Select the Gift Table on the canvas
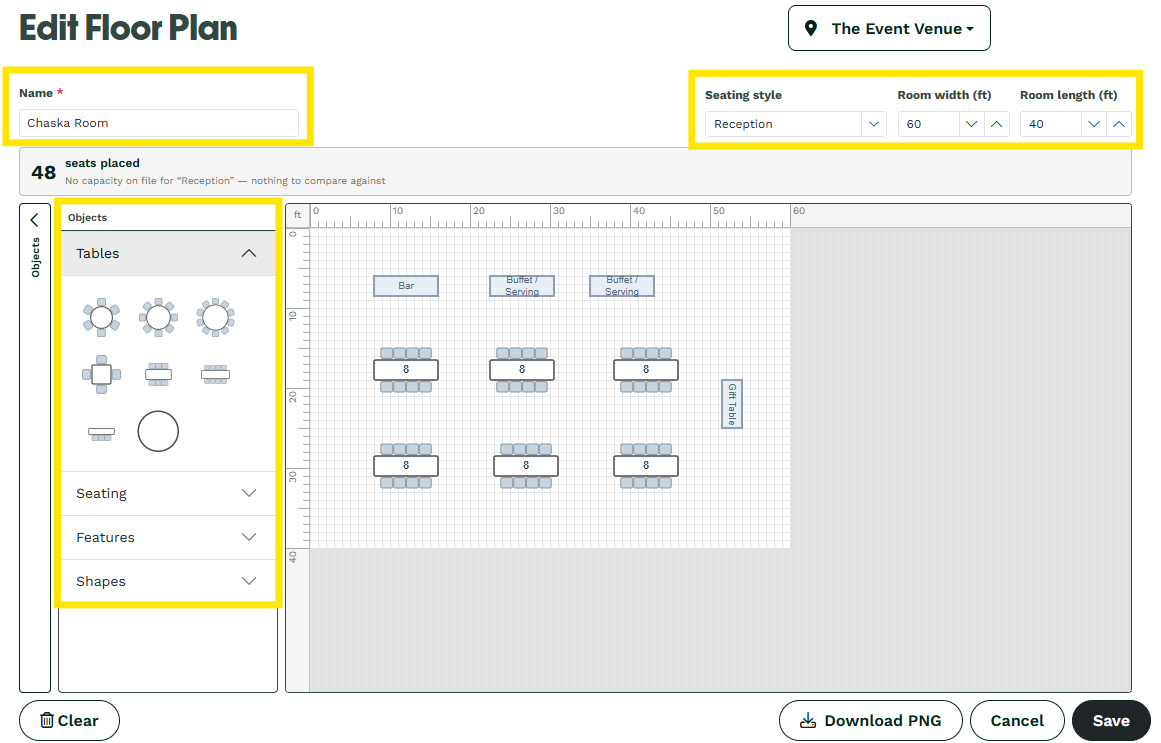Screen dimensions: 1161x743 [732, 404]
